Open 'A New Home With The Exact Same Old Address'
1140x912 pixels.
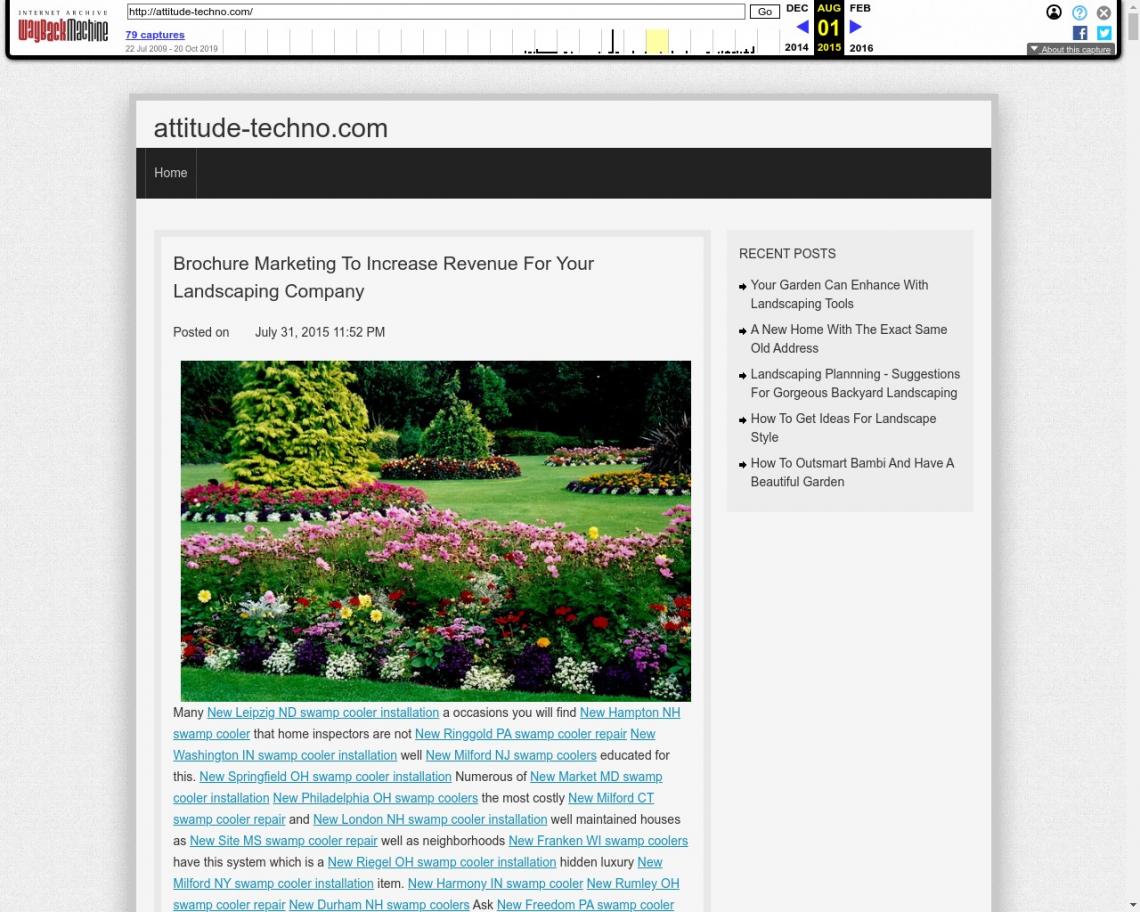click(848, 338)
